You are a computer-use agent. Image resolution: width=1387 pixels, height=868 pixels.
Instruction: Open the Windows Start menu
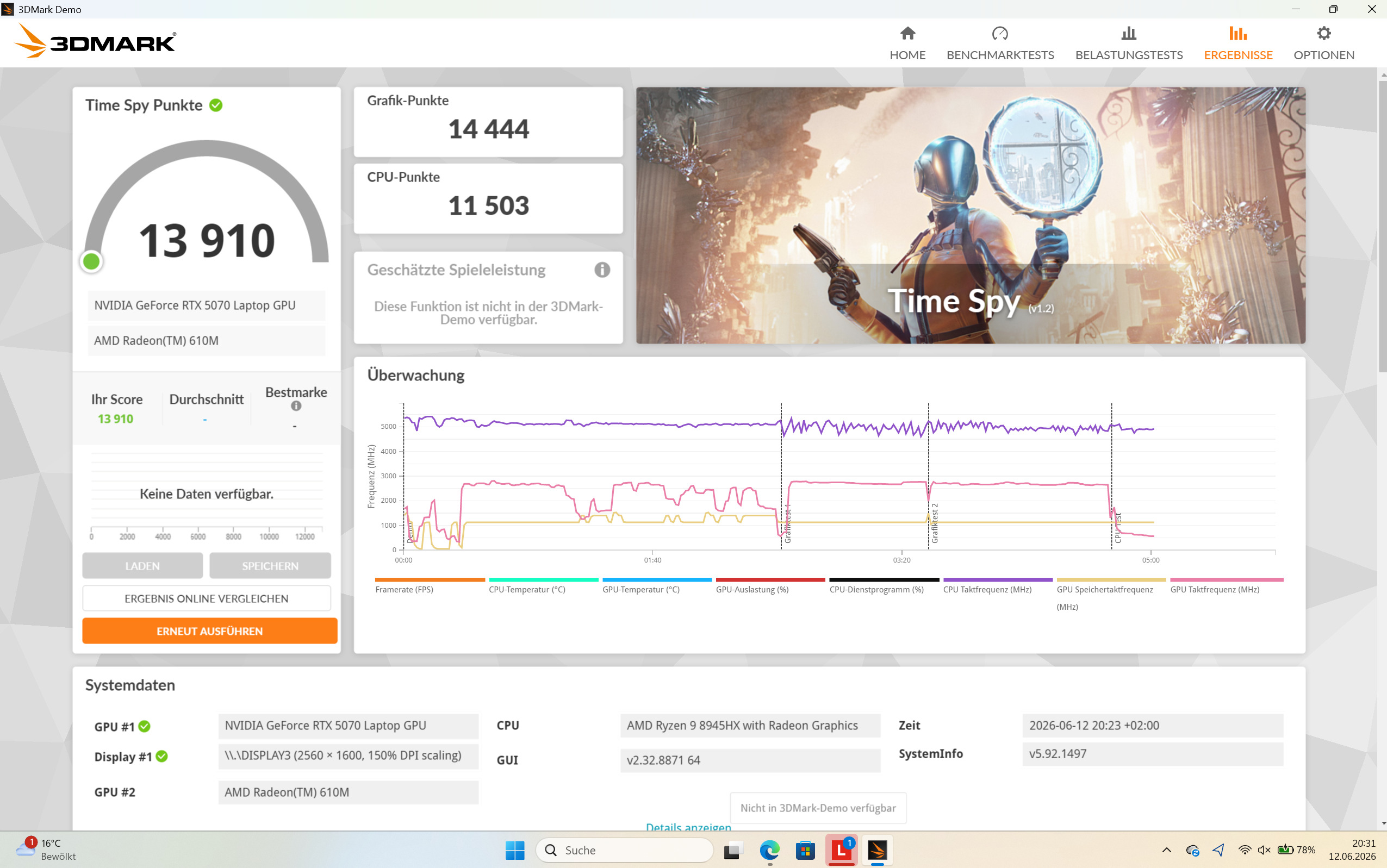click(x=515, y=850)
